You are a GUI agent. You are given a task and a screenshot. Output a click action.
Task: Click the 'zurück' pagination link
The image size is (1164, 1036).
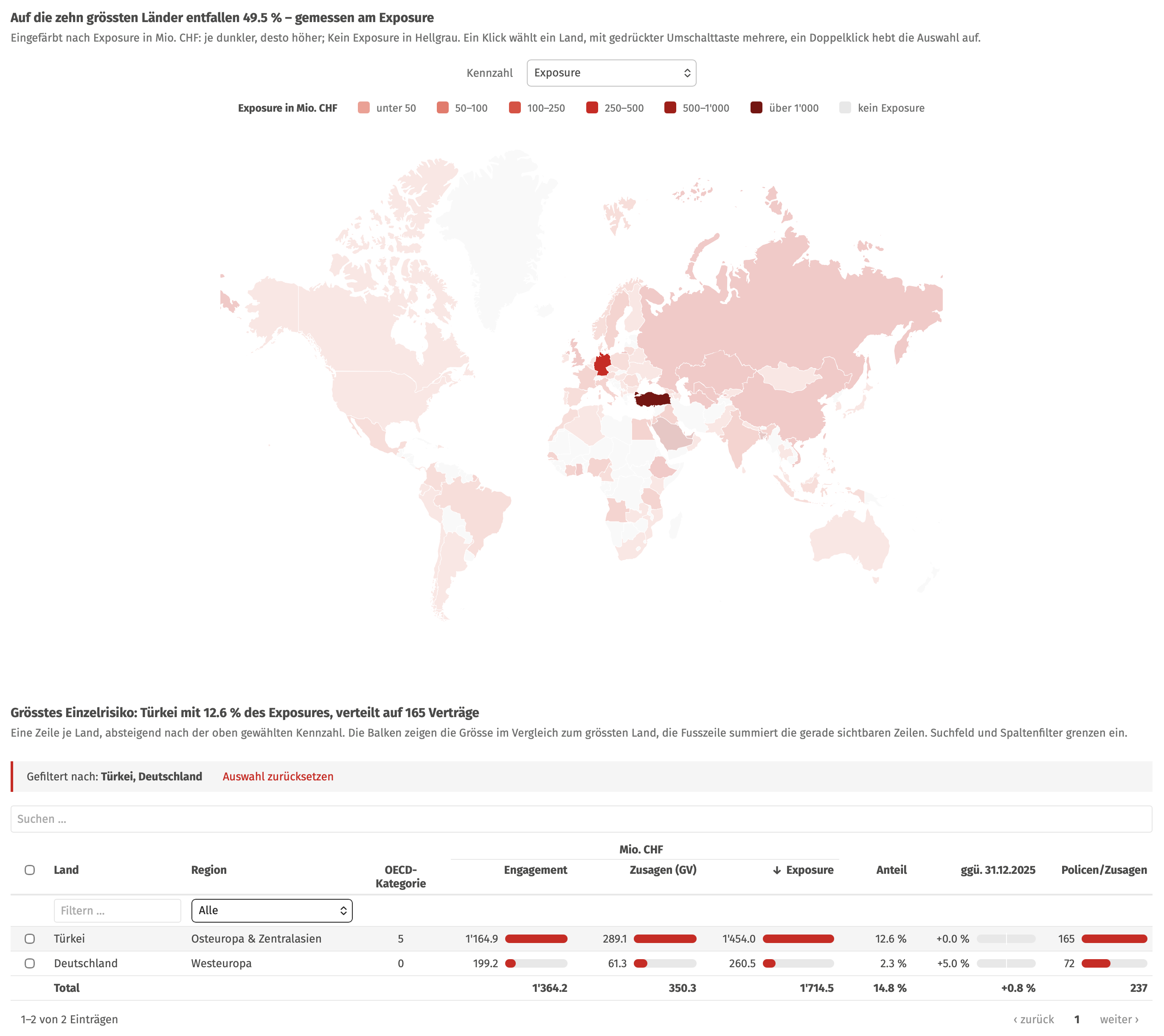(1034, 1019)
